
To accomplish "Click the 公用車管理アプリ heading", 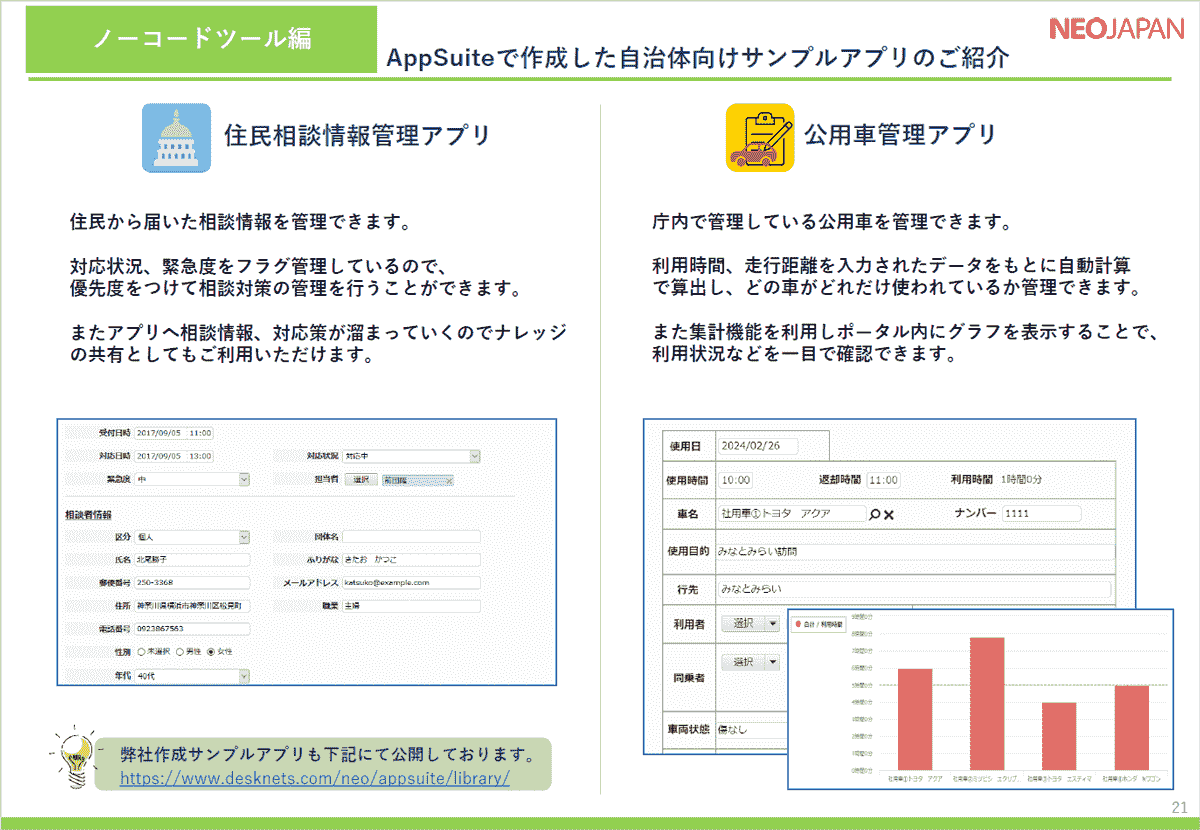I will pyautogui.click(x=902, y=136).
